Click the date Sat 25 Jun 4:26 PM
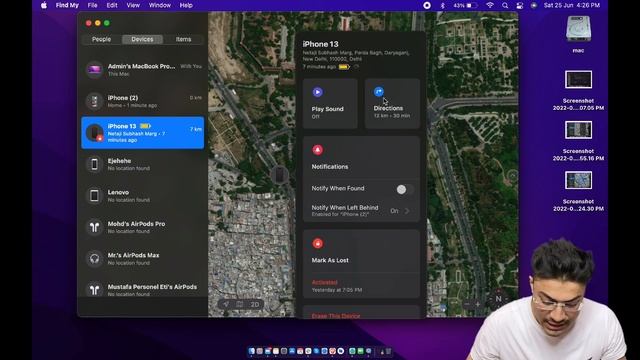The image size is (640, 360). [571, 5]
